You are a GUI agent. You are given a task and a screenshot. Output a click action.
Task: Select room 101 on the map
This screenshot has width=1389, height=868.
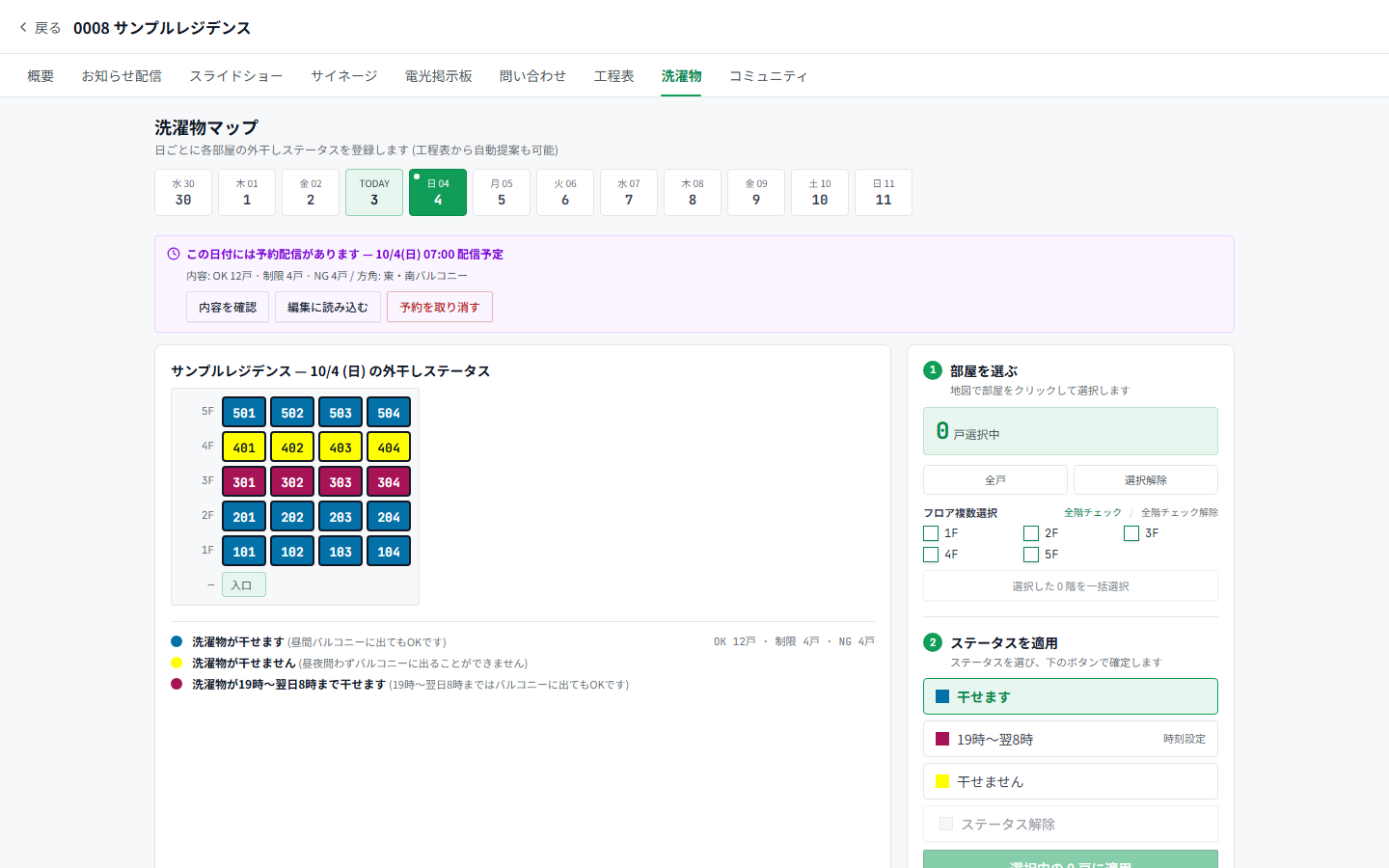point(244,551)
